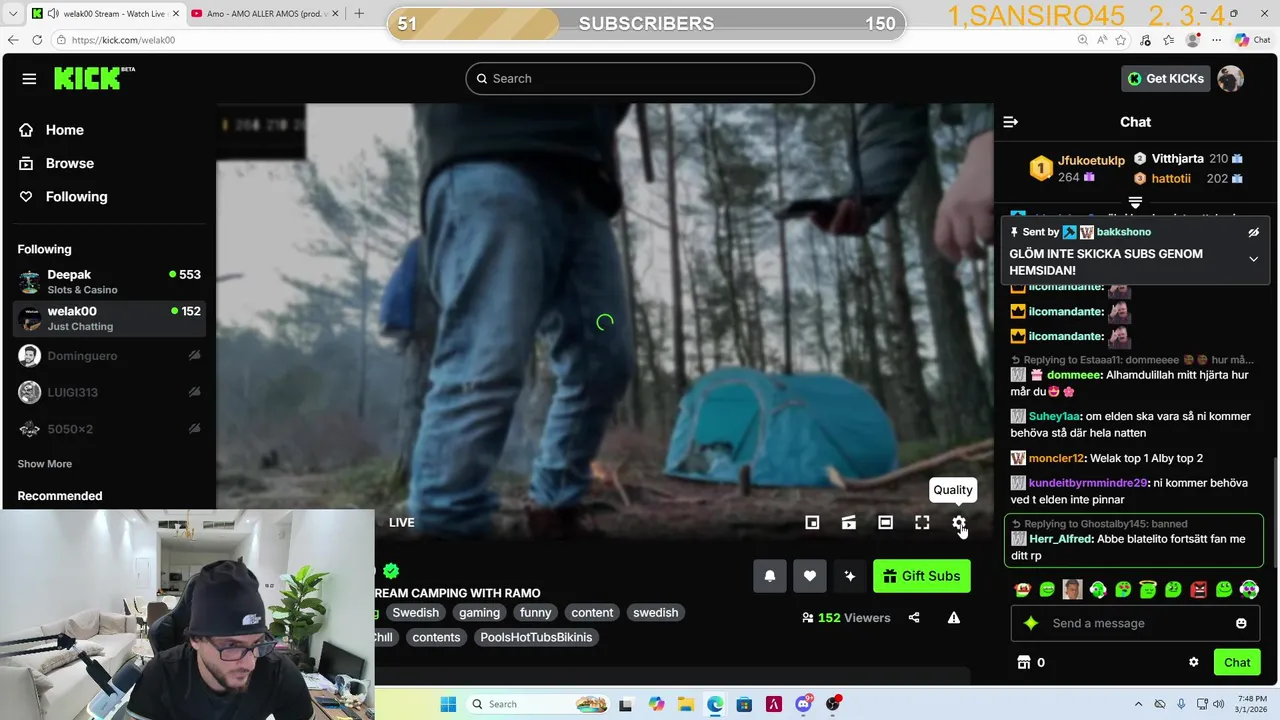The image size is (1280, 720).
Task: Open Dominguero's offline channel
Action: click(109, 355)
